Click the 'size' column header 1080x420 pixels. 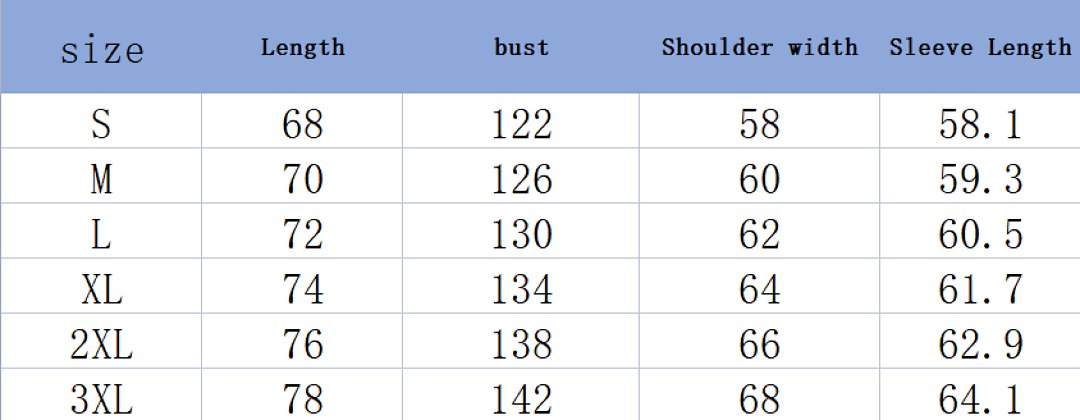point(102,50)
